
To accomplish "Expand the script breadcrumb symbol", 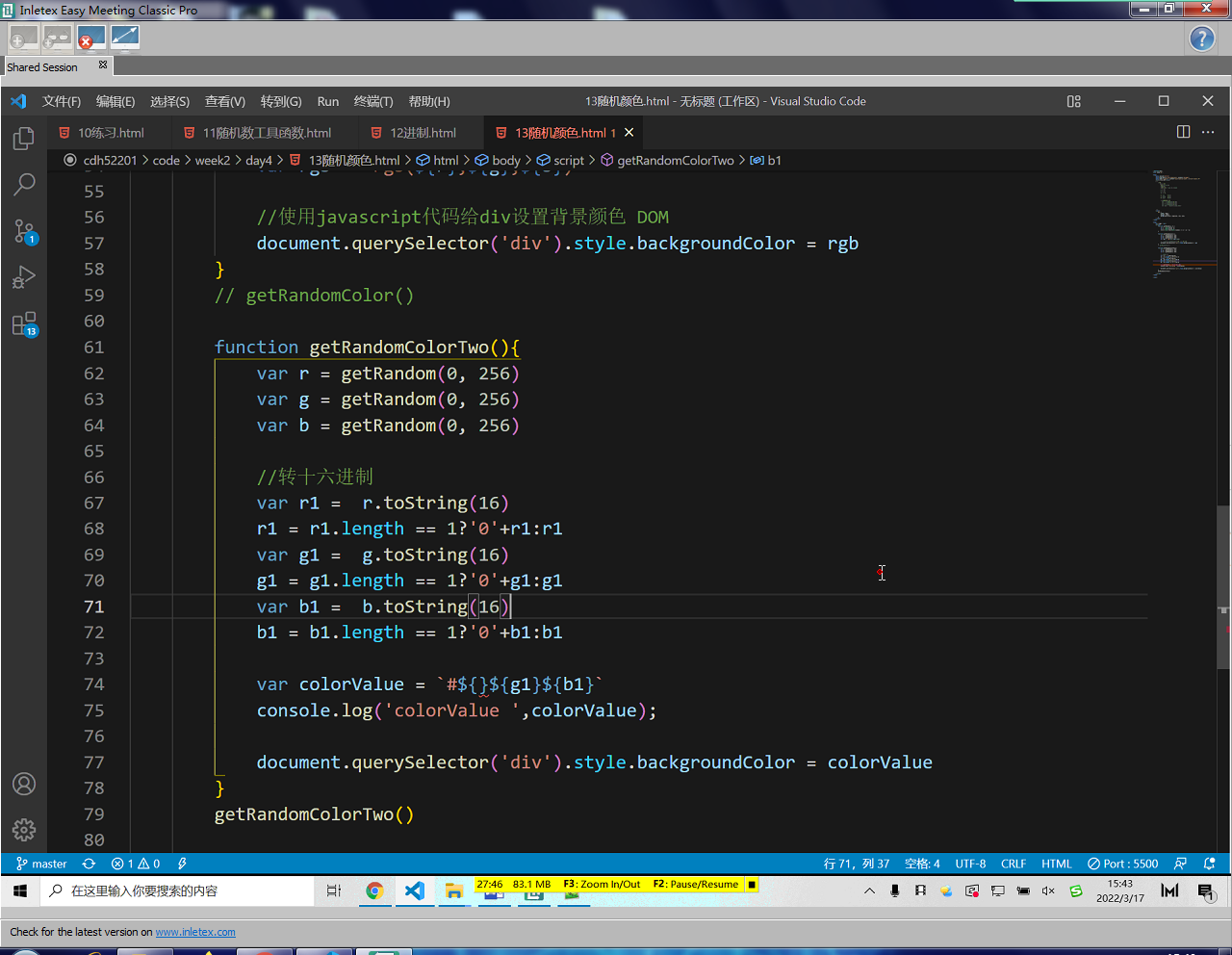I will point(560,160).
